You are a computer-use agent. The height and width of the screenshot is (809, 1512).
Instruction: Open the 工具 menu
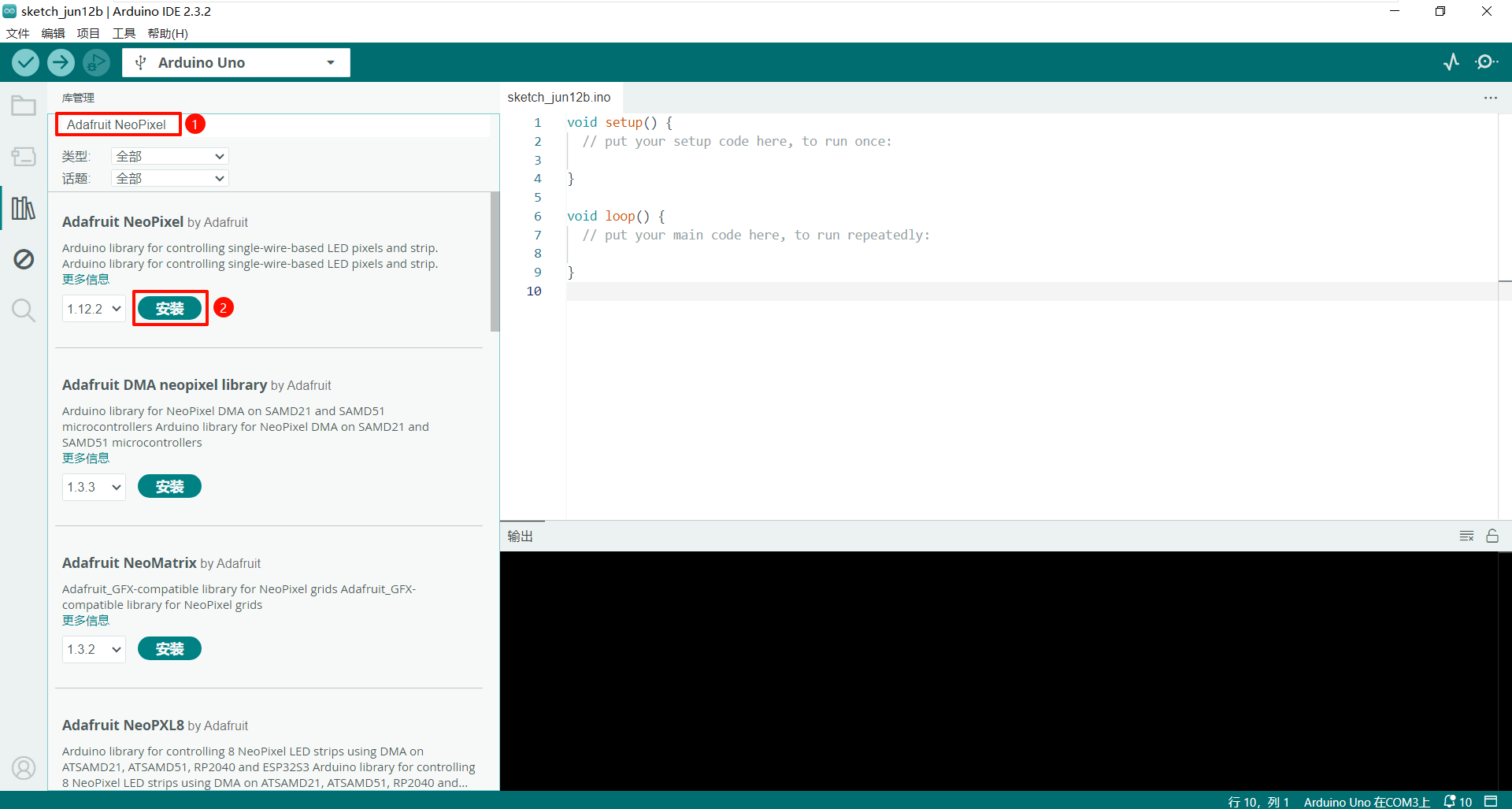click(x=124, y=33)
